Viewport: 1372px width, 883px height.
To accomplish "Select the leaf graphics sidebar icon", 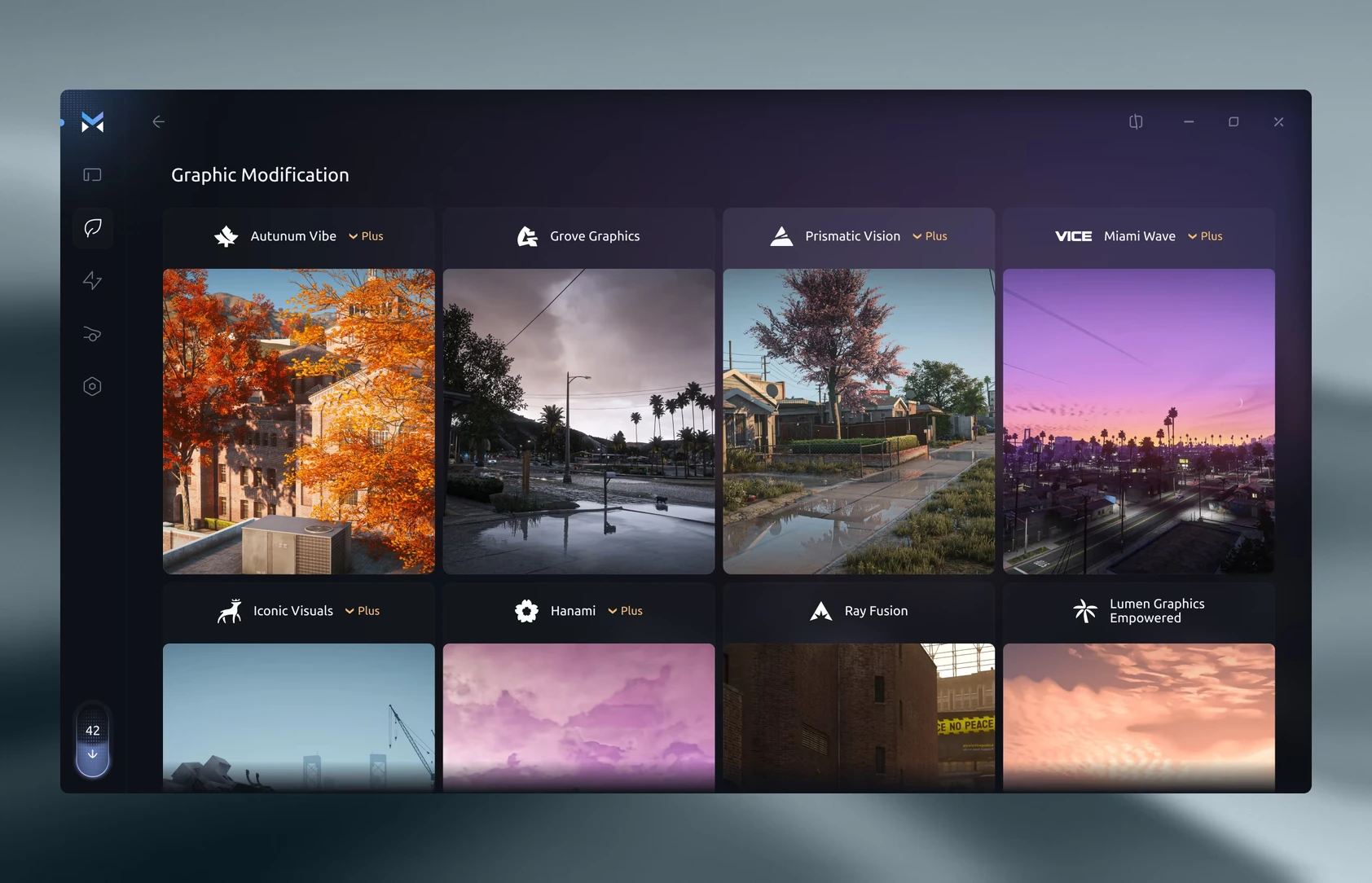I will click(x=93, y=228).
